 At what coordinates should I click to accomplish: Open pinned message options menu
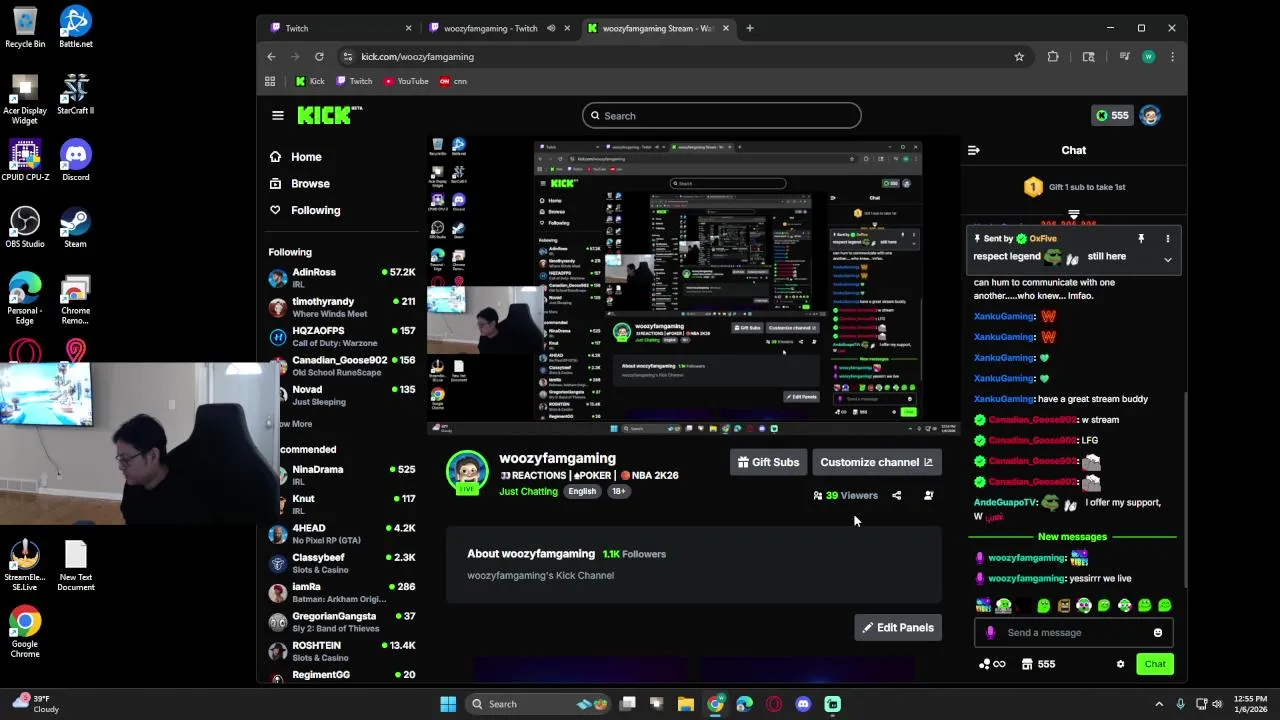coord(1167,239)
